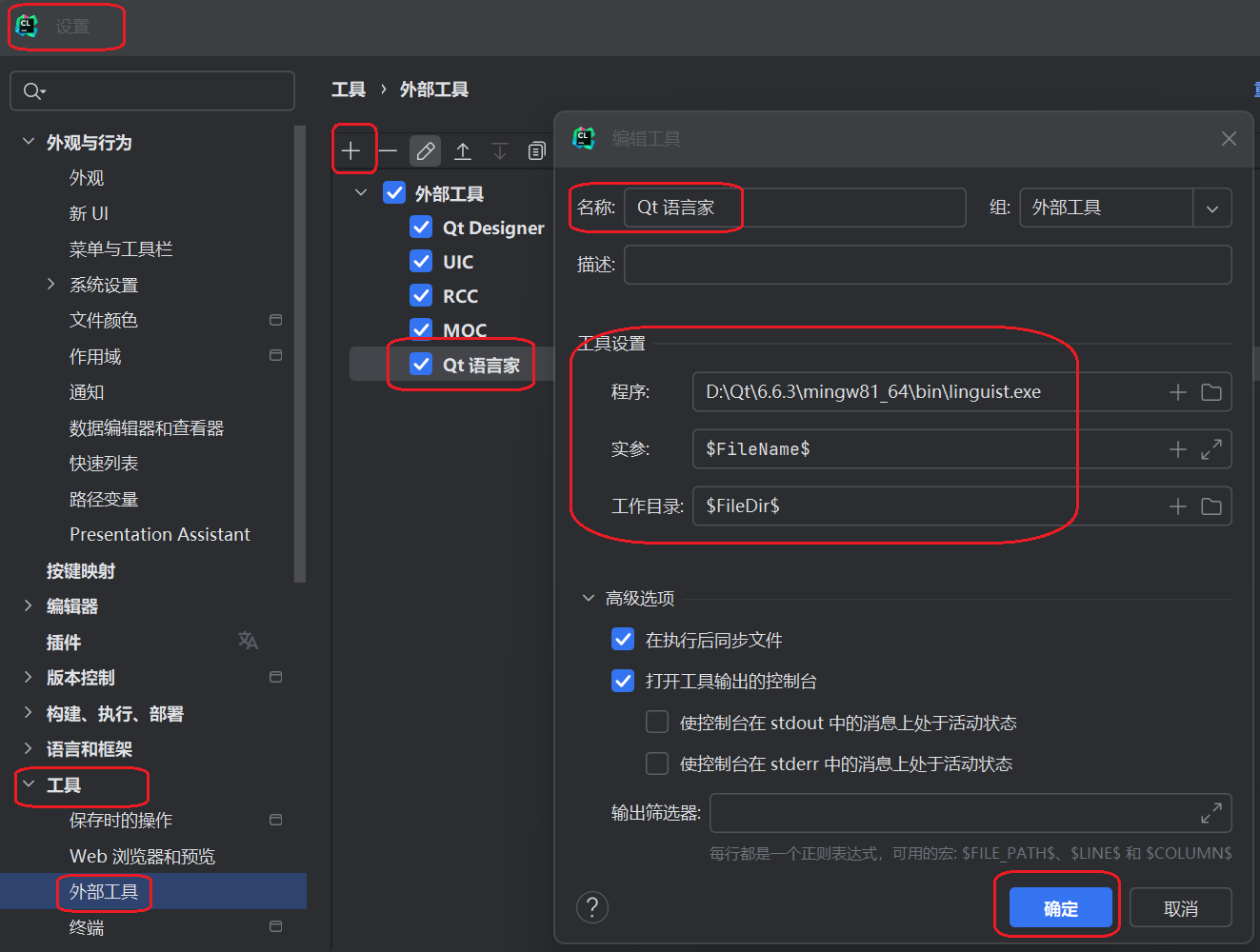
Task: Remove selected tool with minus icon
Action: pos(388,150)
